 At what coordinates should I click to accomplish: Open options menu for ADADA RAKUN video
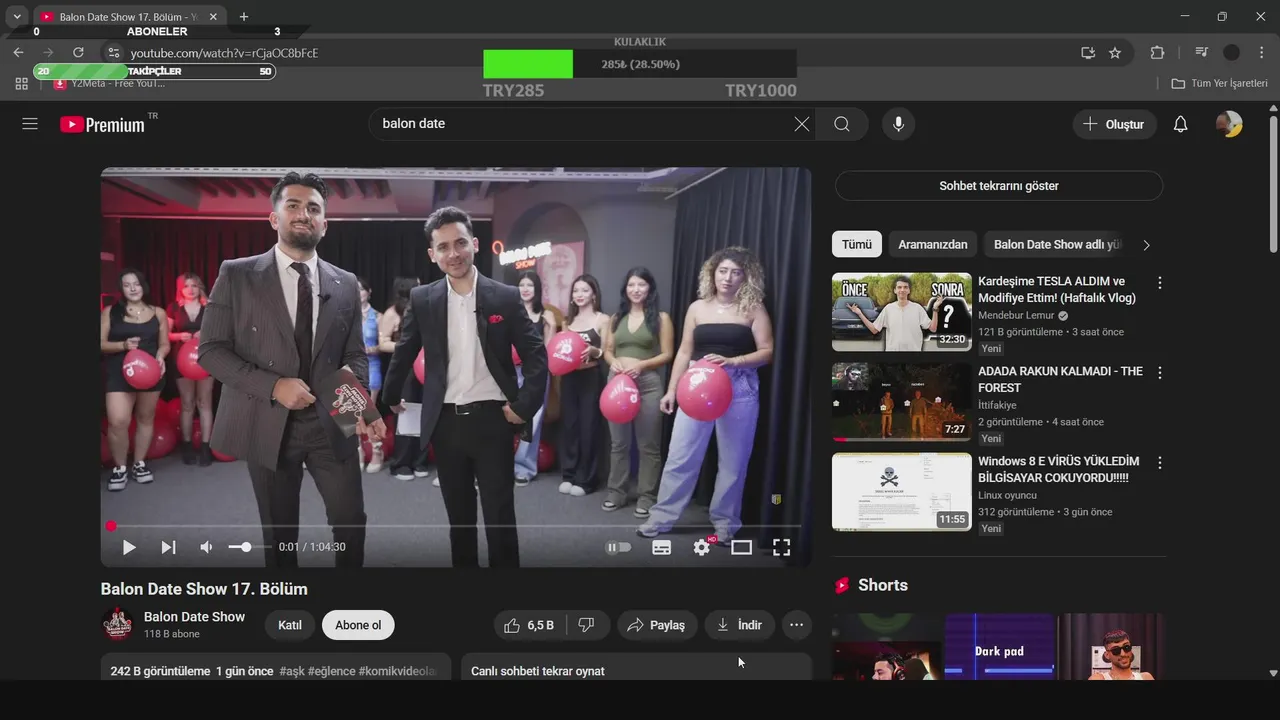(x=1160, y=373)
